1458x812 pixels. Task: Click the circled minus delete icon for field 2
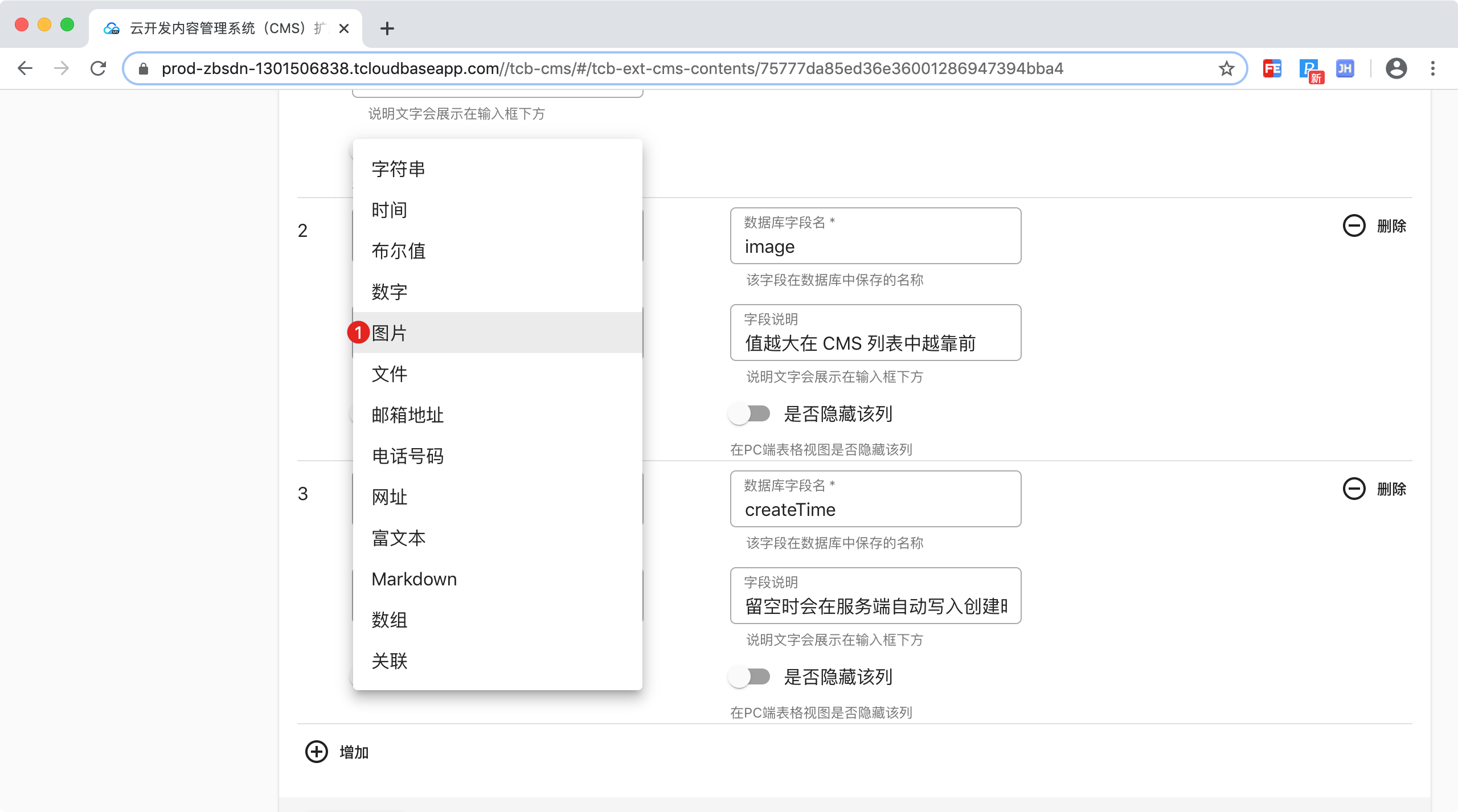coord(1354,226)
